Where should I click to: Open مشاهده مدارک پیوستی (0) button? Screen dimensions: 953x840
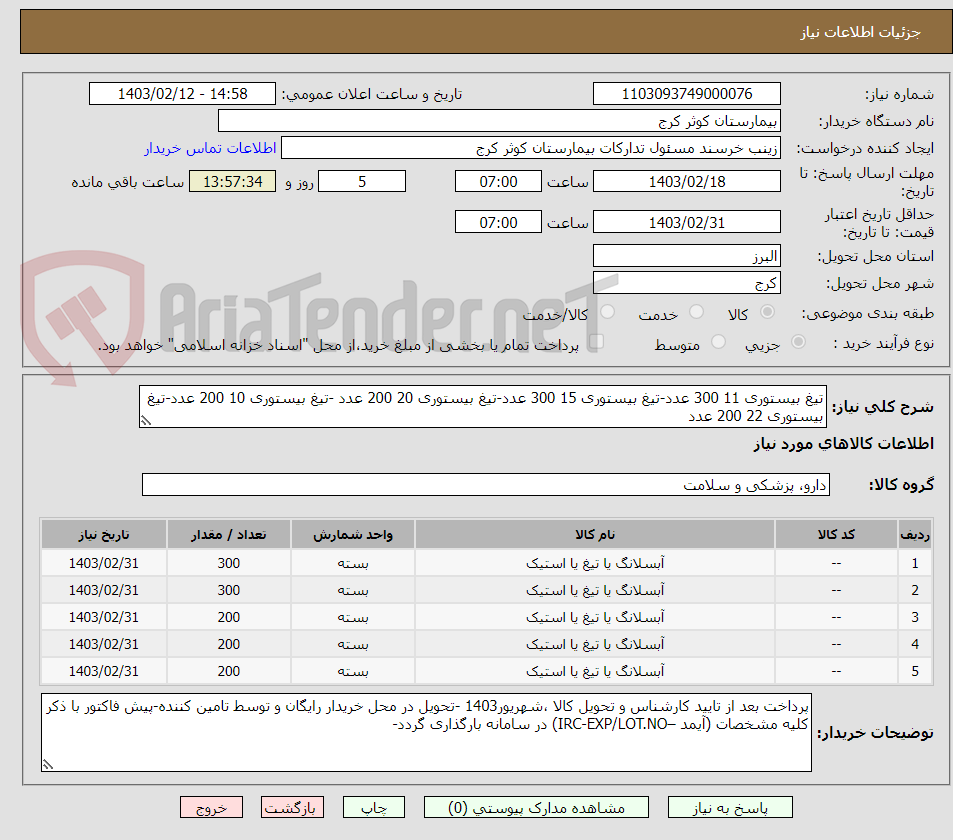click(536, 807)
